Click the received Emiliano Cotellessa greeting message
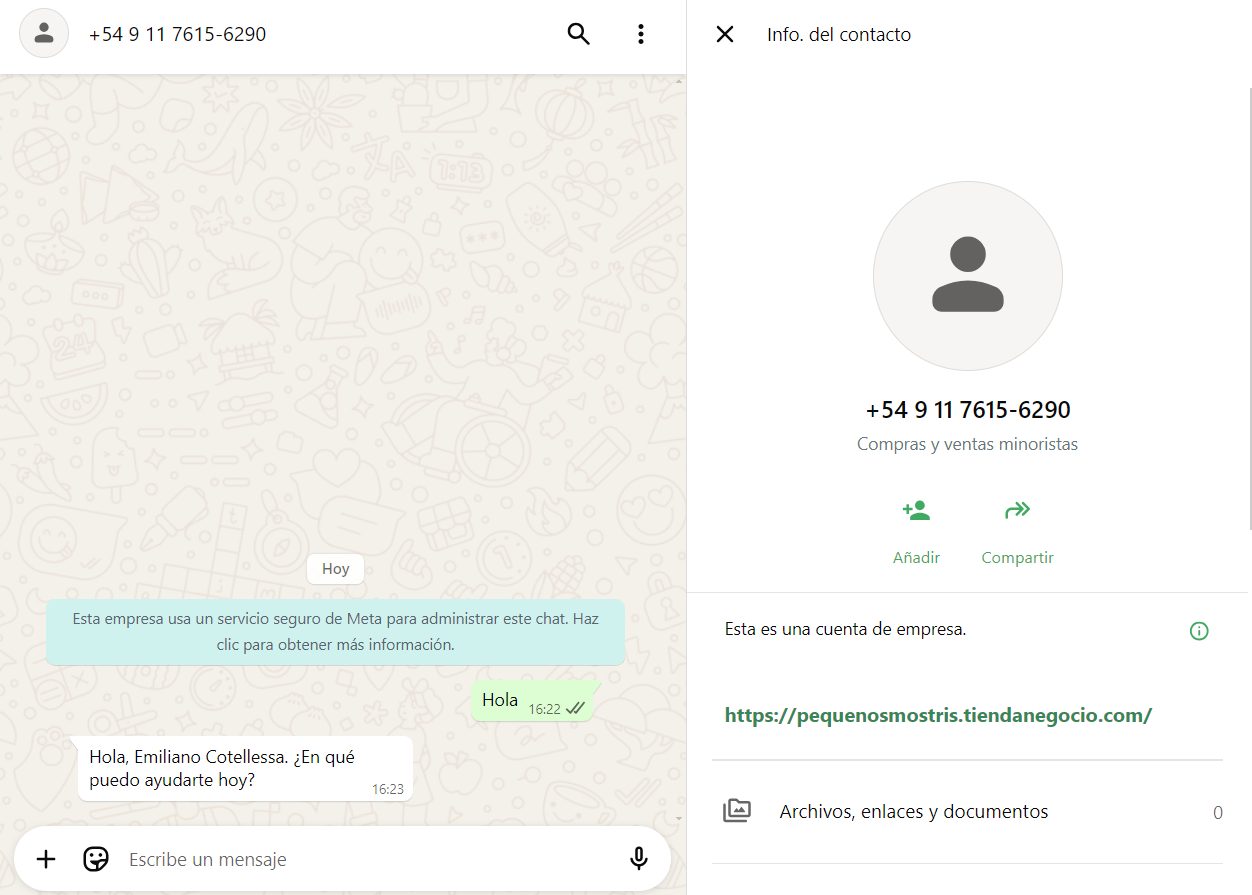The width and height of the screenshot is (1252, 895). click(246, 769)
